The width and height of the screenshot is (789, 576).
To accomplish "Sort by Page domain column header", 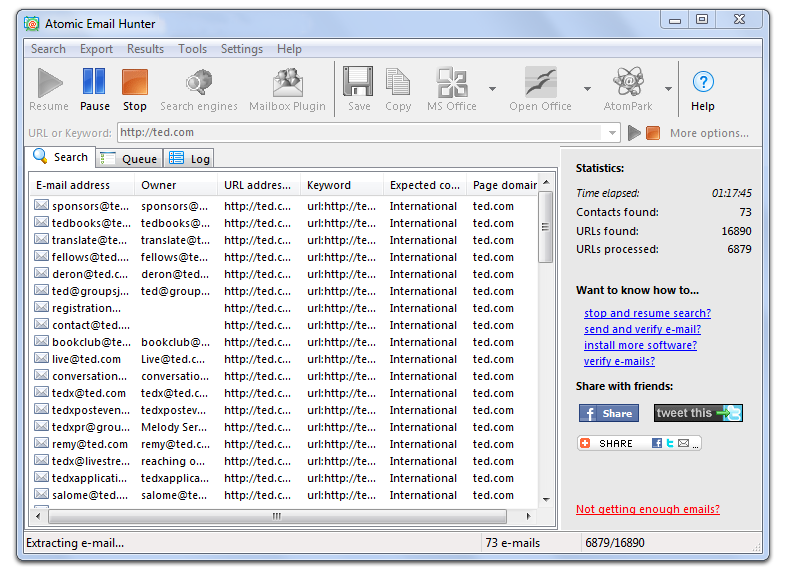I will click(503, 185).
